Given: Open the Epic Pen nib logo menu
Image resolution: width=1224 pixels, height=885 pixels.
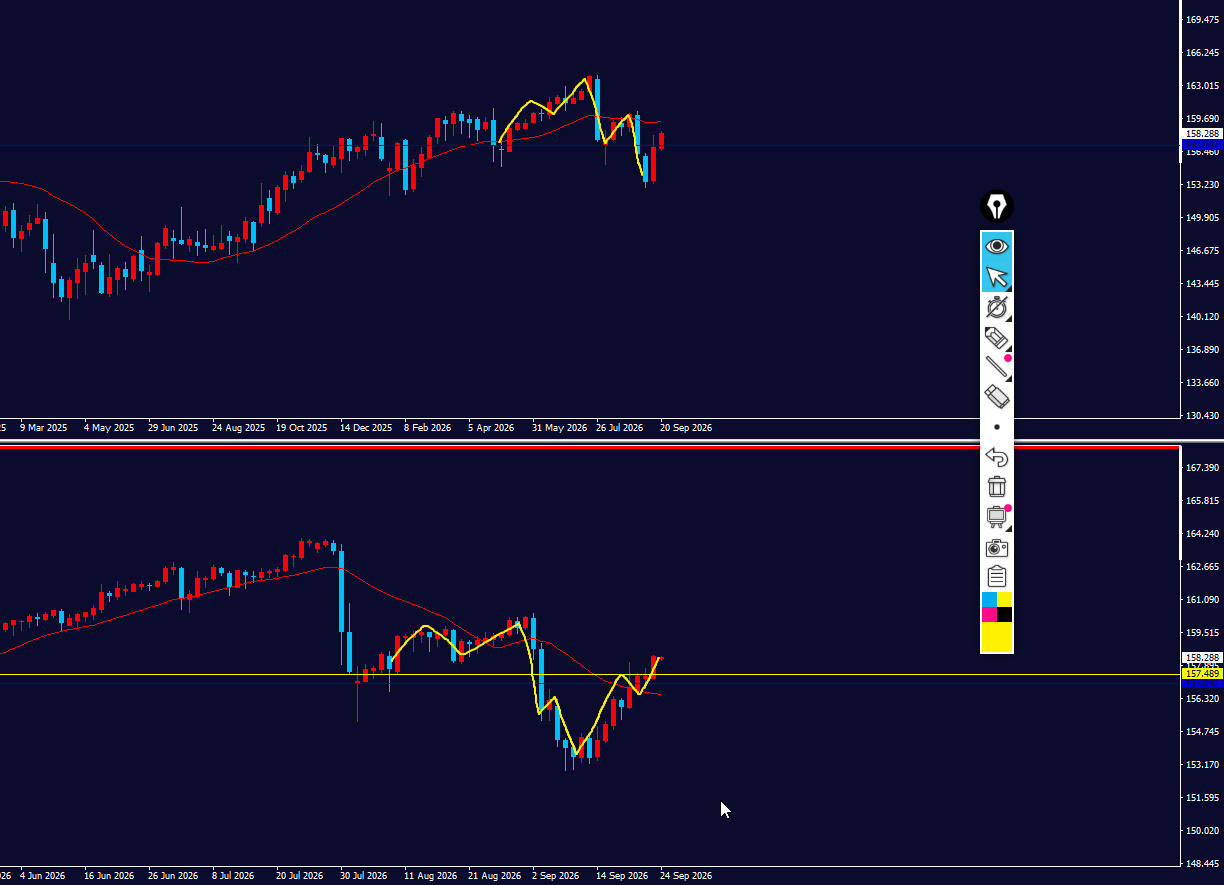Looking at the screenshot, I should coord(997,206).
